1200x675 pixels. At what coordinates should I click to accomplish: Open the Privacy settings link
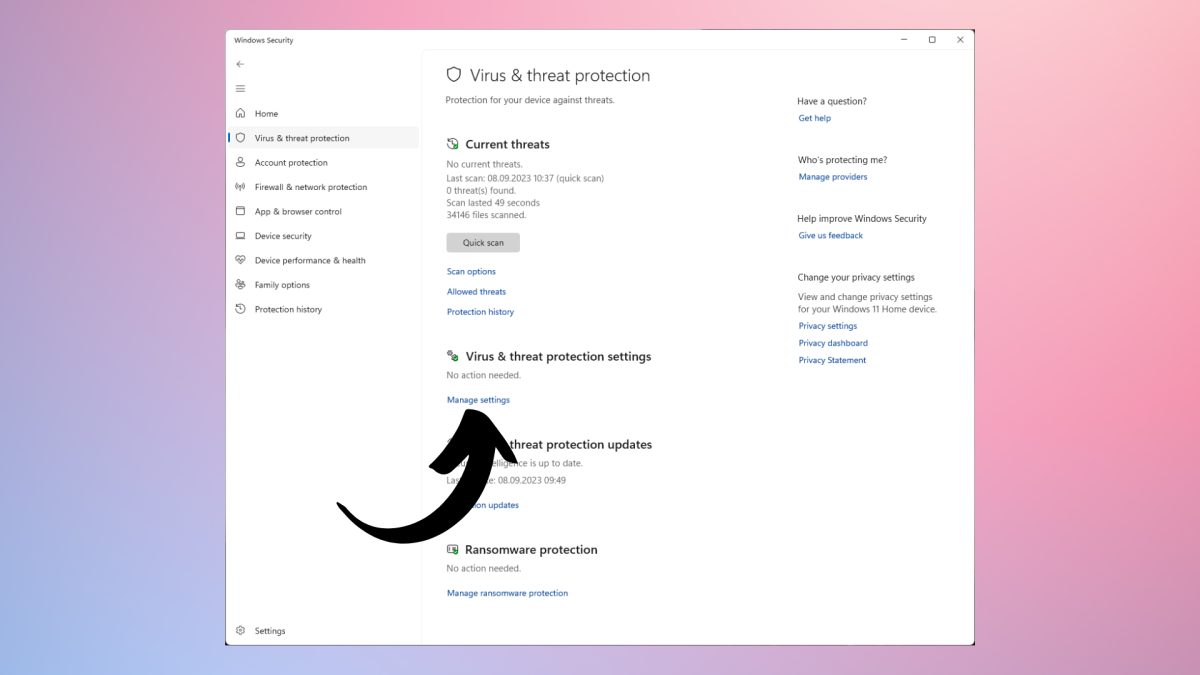(828, 326)
